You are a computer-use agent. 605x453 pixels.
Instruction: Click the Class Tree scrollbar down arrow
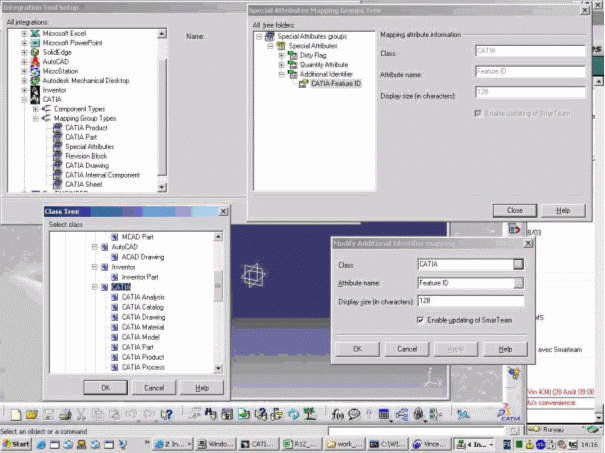coord(218,368)
